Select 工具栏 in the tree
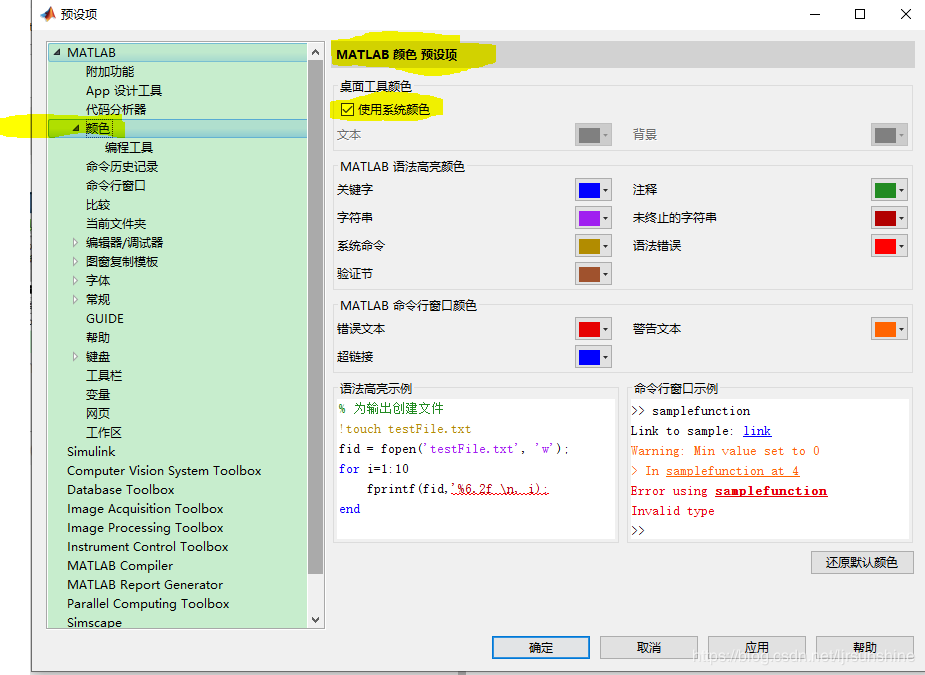Screen dimensions: 925x675 (104, 375)
